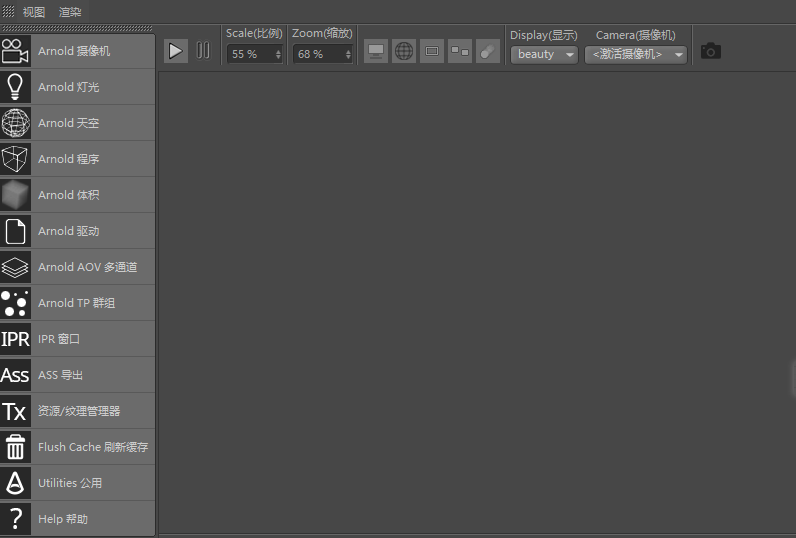Image resolution: width=796 pixels, height=538 pixels.
Task: Click the Arnold 体积 volume icon
Action: [15, 195]
